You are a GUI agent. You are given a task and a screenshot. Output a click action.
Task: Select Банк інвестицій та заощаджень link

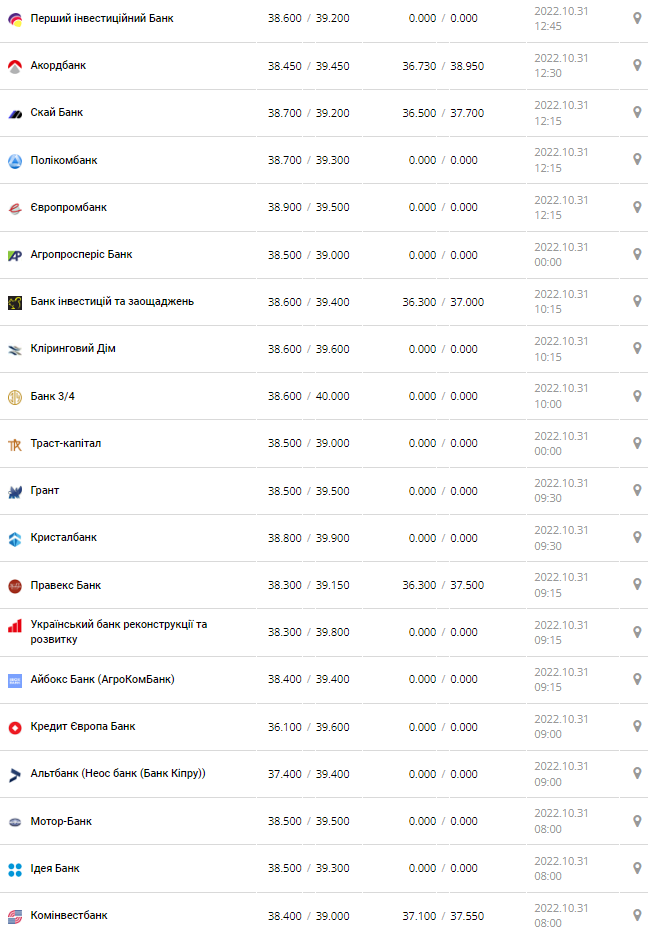click(112, 301)
